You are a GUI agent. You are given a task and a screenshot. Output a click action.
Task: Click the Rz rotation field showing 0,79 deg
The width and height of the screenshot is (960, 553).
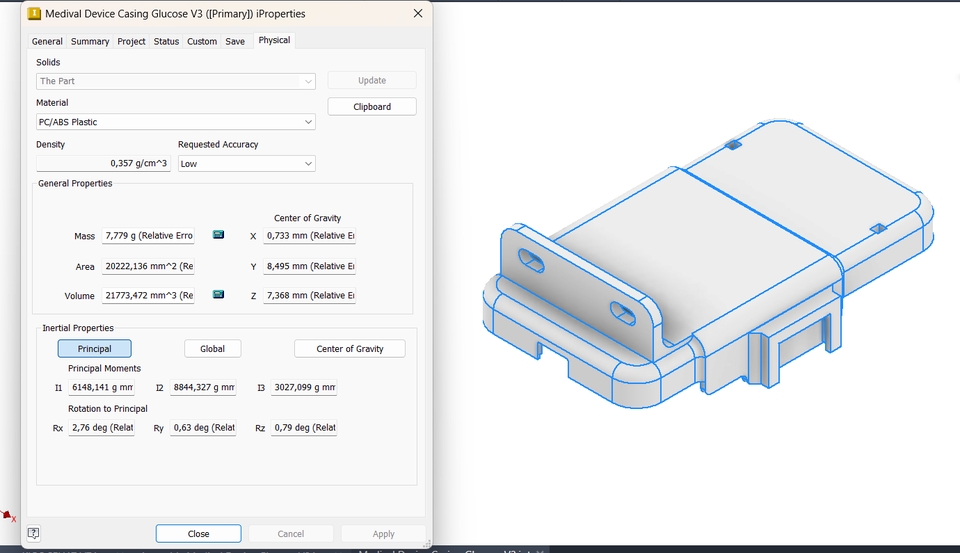point(304,428)
